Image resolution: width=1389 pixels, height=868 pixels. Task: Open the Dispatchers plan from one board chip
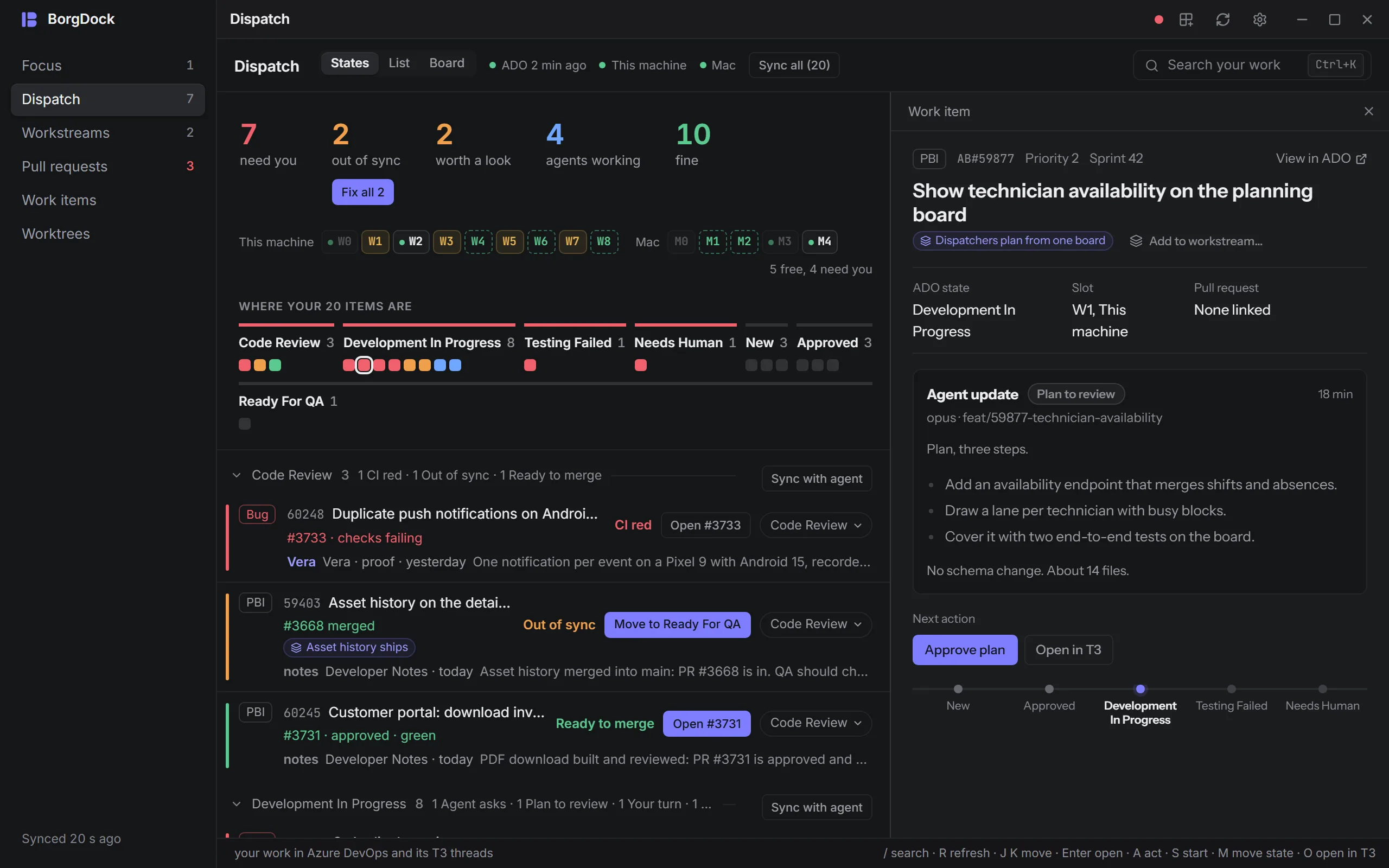coord(1012,240)
